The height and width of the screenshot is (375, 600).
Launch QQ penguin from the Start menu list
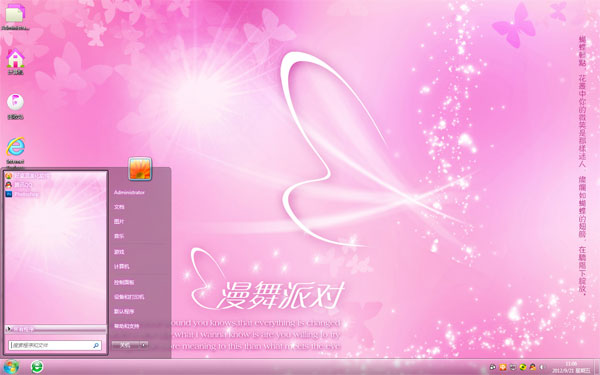(x=19, y=185)
